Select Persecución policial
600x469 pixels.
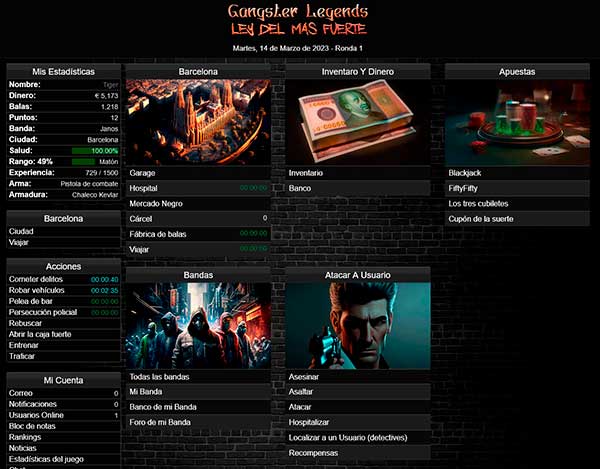[x=64, y=313]
